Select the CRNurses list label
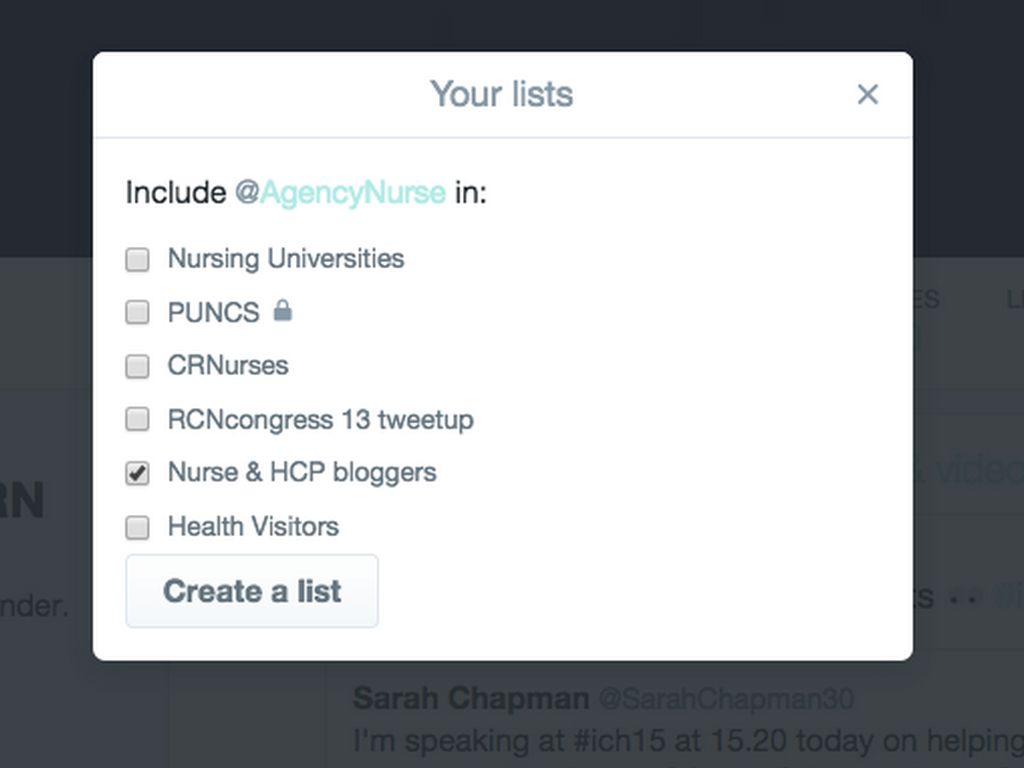The height and width of the screenshot is (768, 1024). click(228, 366)
